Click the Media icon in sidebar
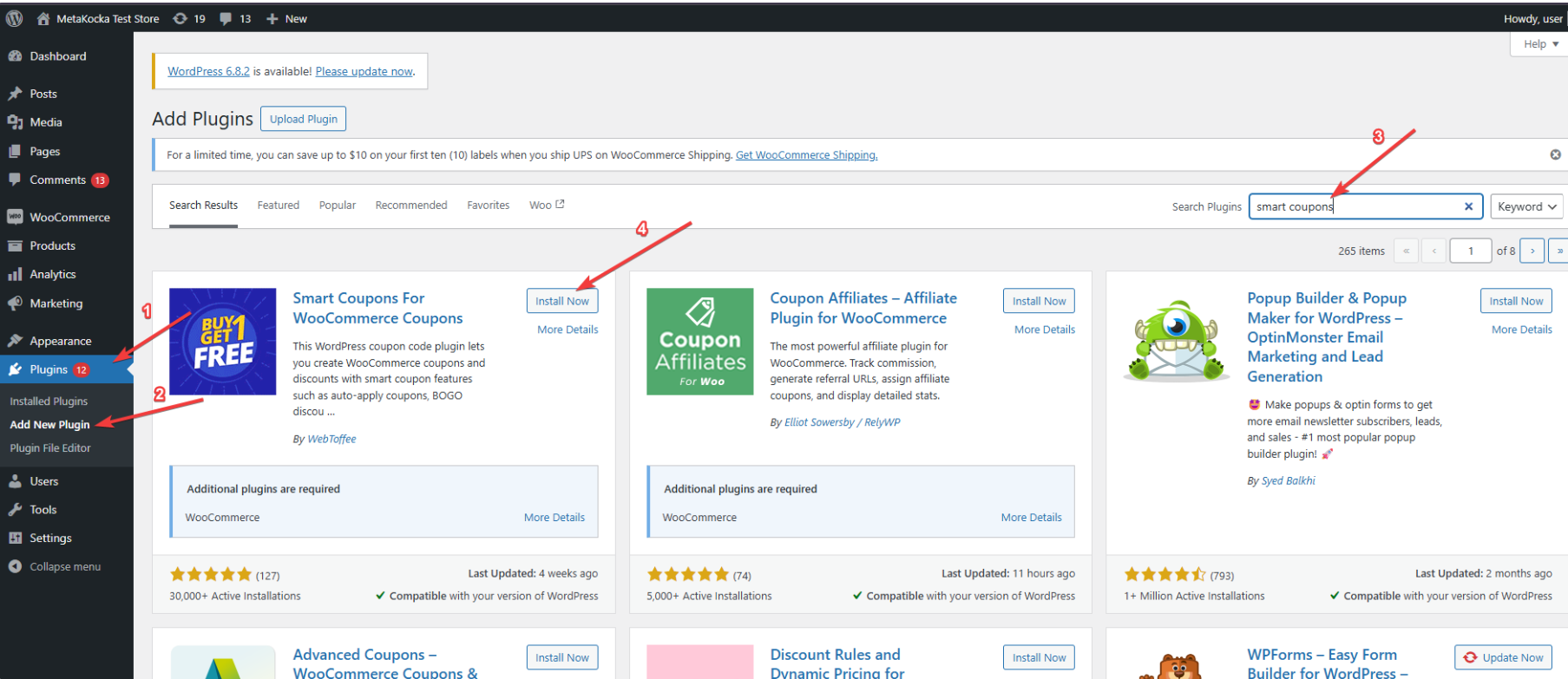Viewport: 1568px width, 679px height. coord(15,122)
